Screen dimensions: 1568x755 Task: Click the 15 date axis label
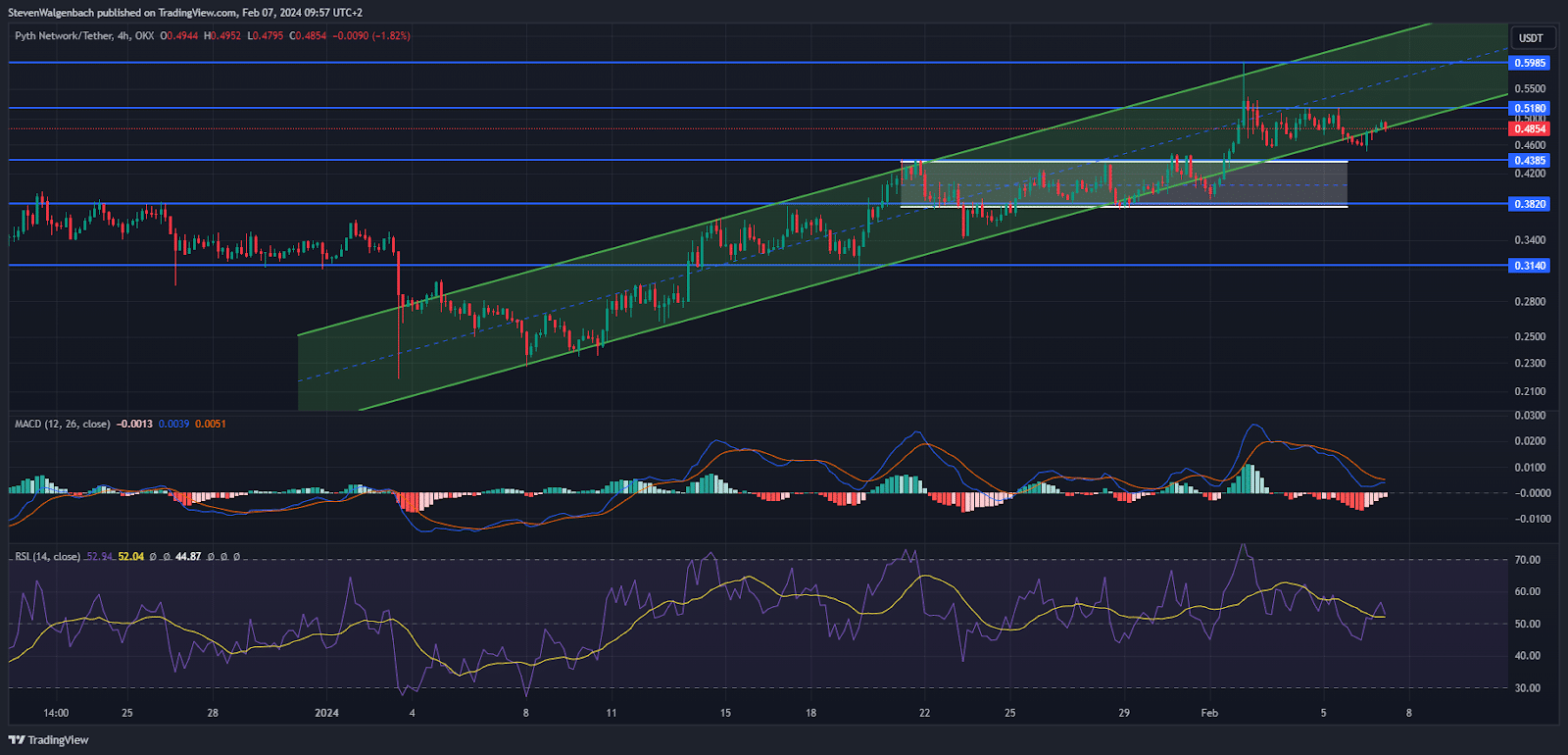pyautogui.click(x=725, y=714)
